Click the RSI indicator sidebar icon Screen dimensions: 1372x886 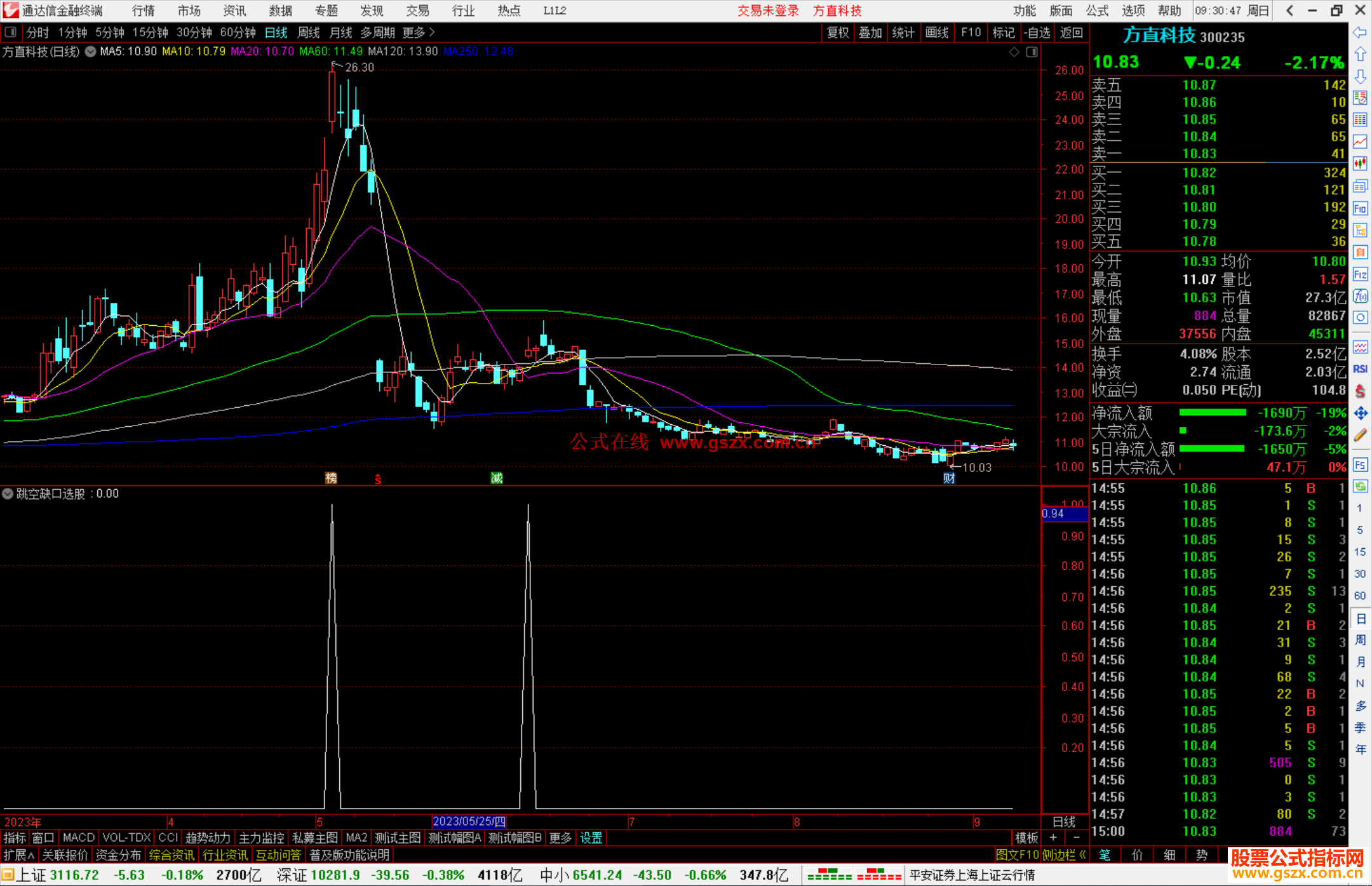click(1360, 369)
